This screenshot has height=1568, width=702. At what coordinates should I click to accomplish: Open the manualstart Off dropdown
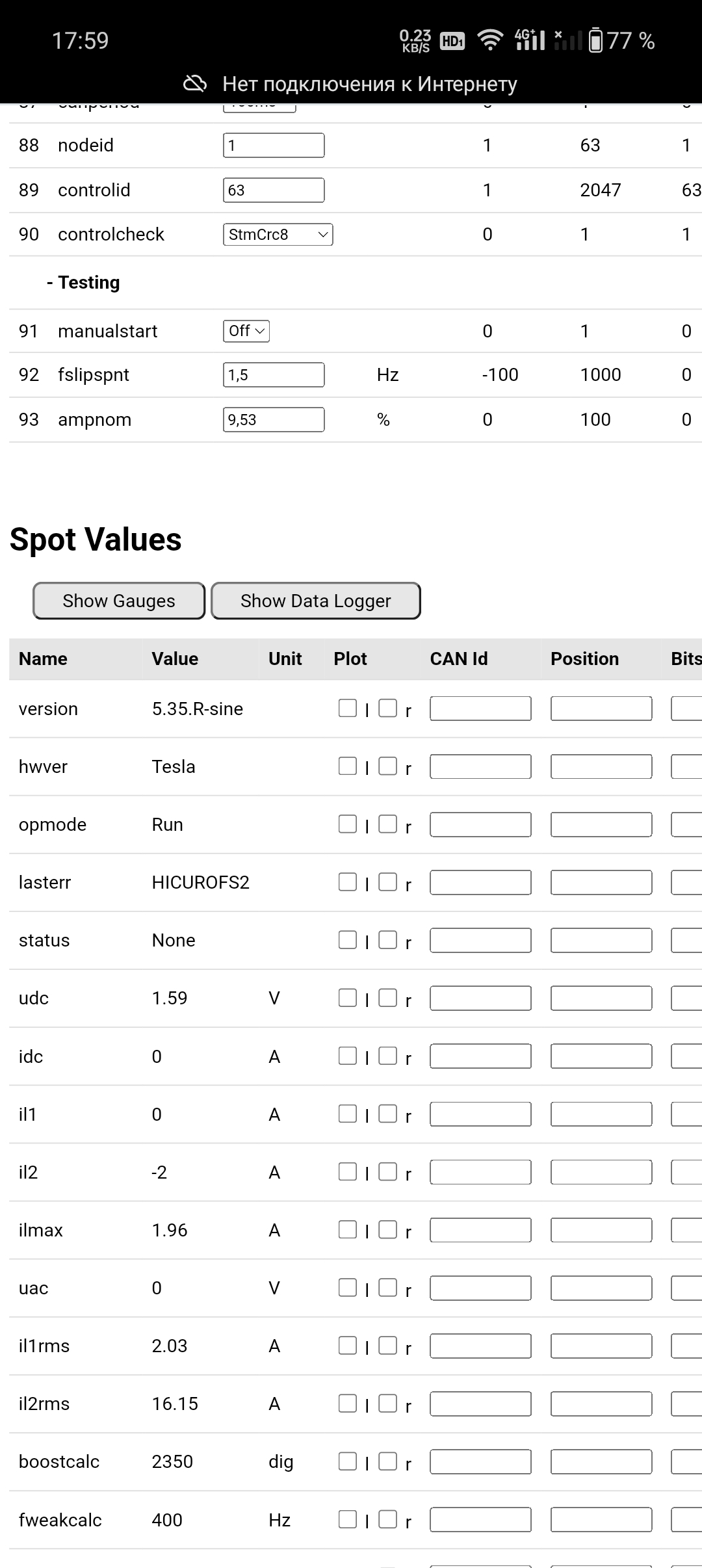click(246, 331)
